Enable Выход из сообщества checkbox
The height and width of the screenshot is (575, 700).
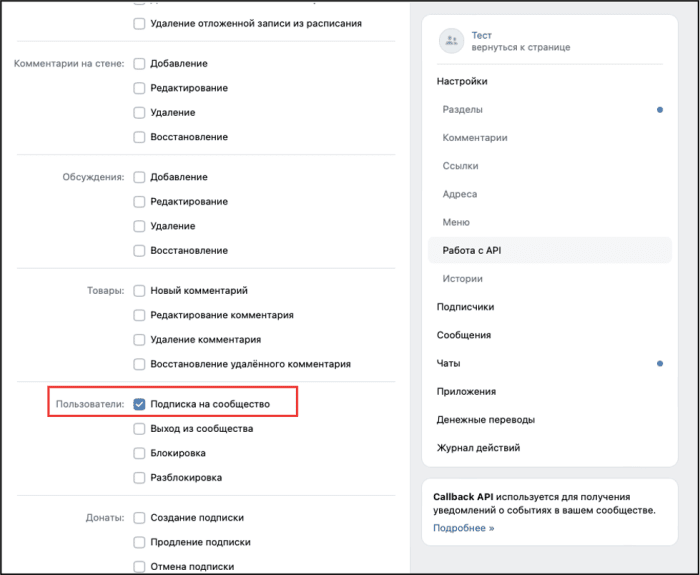click(139, 429)
